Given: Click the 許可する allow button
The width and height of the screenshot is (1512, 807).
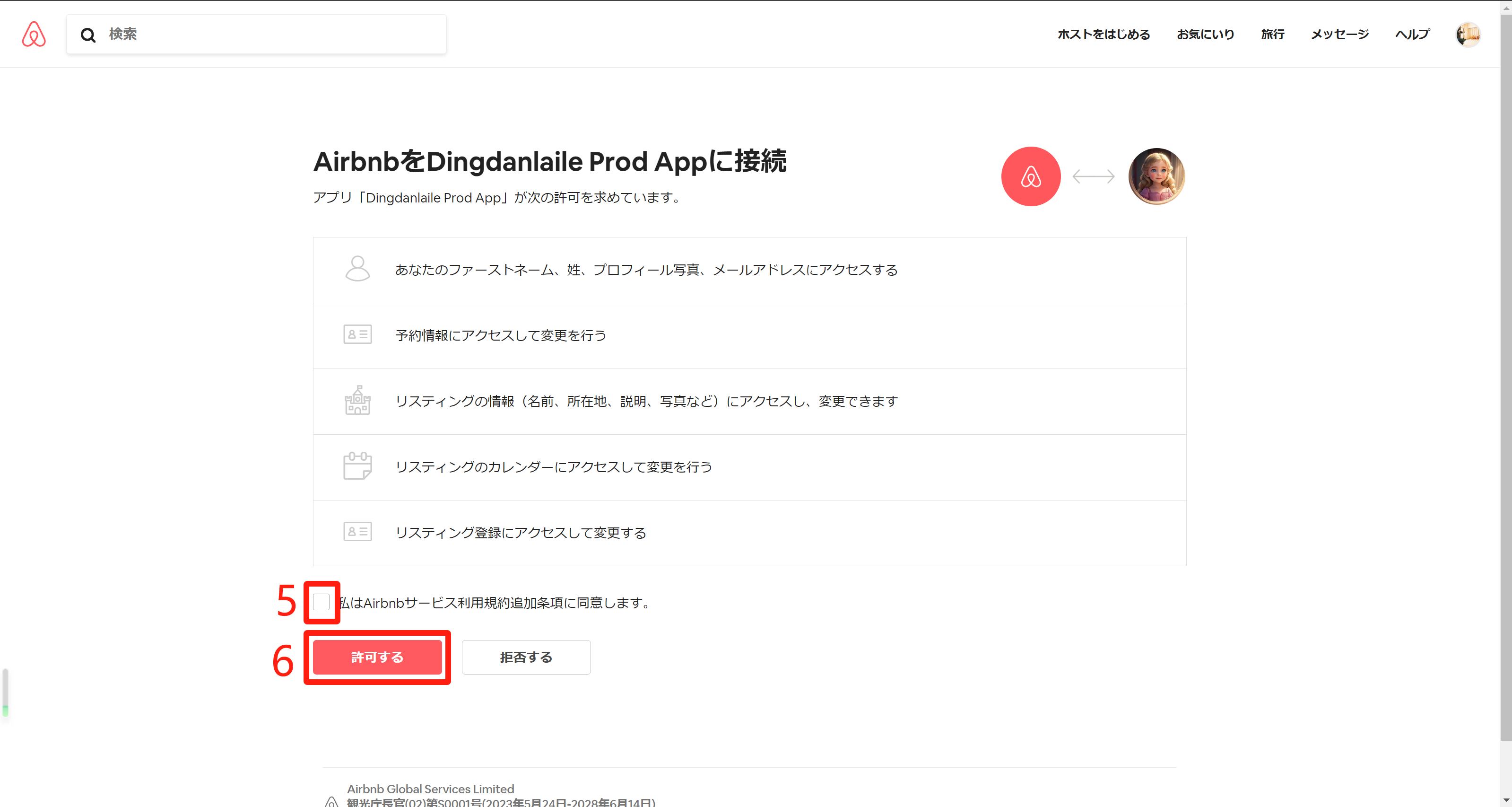Looking at the screenshot, I should 377,657.
